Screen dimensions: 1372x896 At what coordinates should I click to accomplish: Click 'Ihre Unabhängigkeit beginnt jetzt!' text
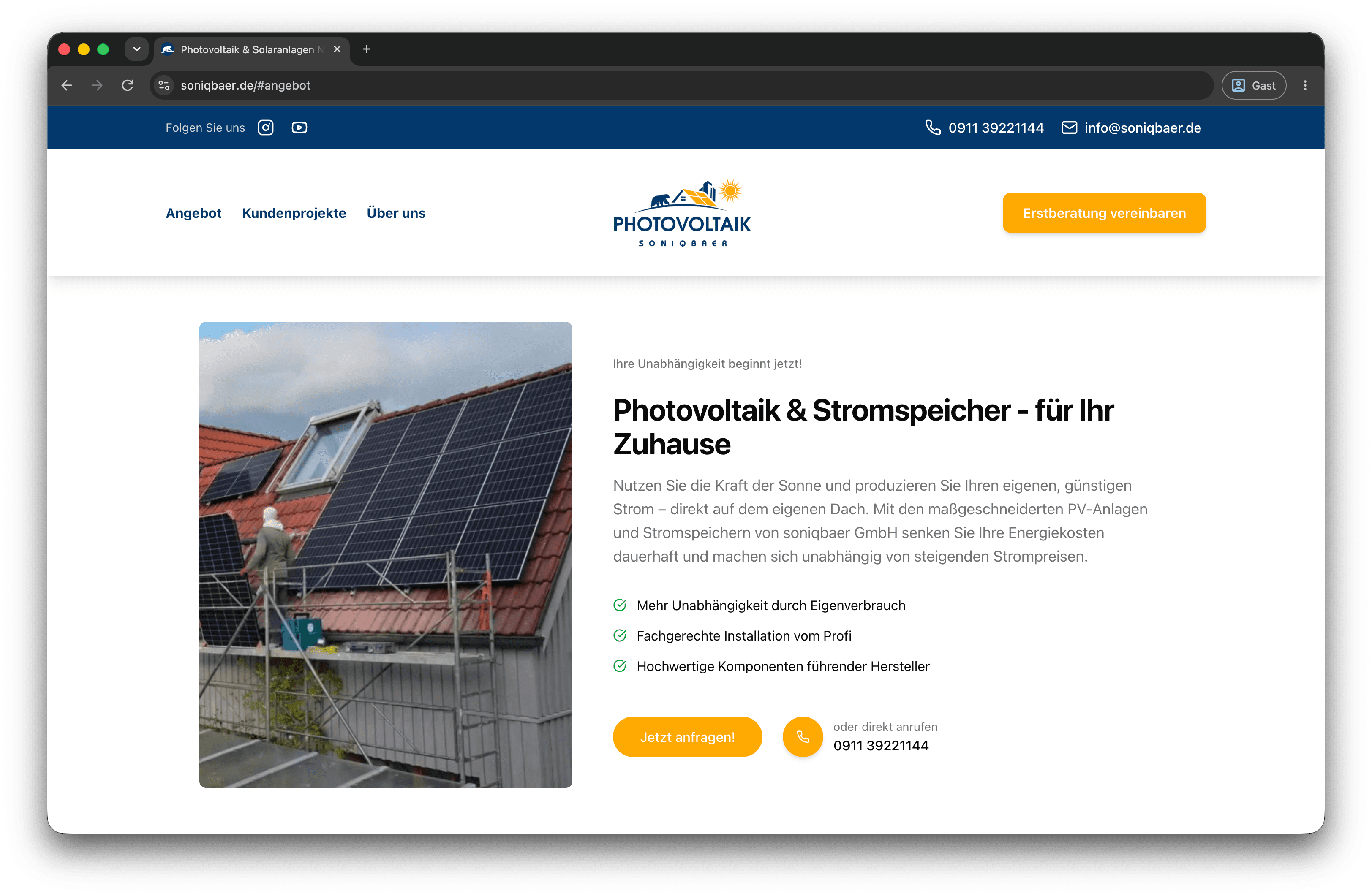click(x=707, y=364)
